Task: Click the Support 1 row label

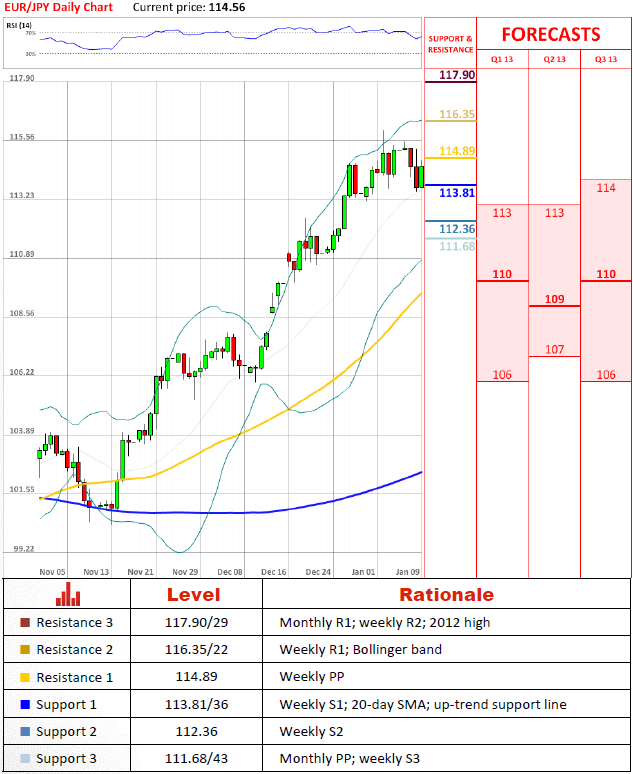Action: (66, 704)
